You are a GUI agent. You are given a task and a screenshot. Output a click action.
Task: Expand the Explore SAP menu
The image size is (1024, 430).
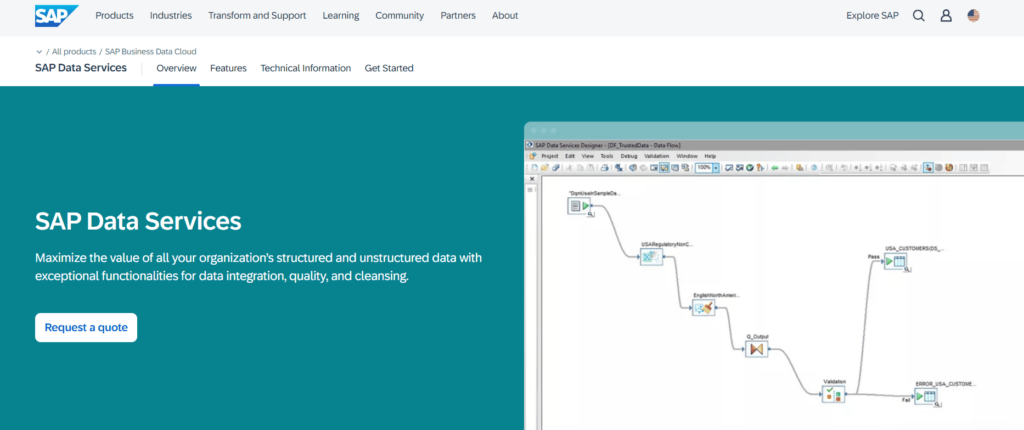click(x=872, y=16)
